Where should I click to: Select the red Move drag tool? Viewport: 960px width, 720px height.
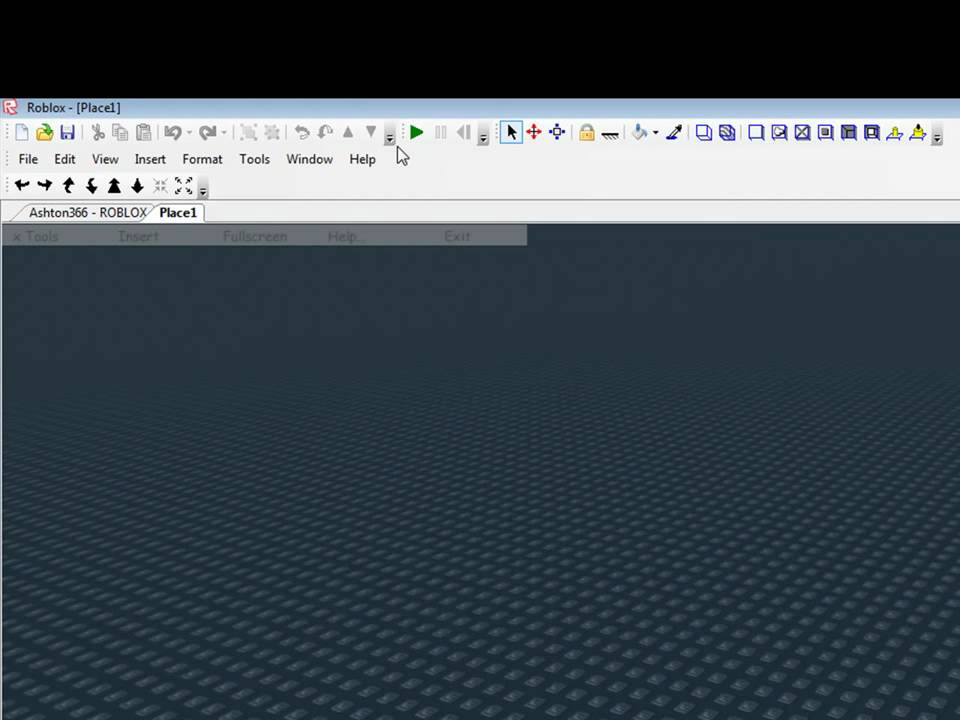[534, 132]
